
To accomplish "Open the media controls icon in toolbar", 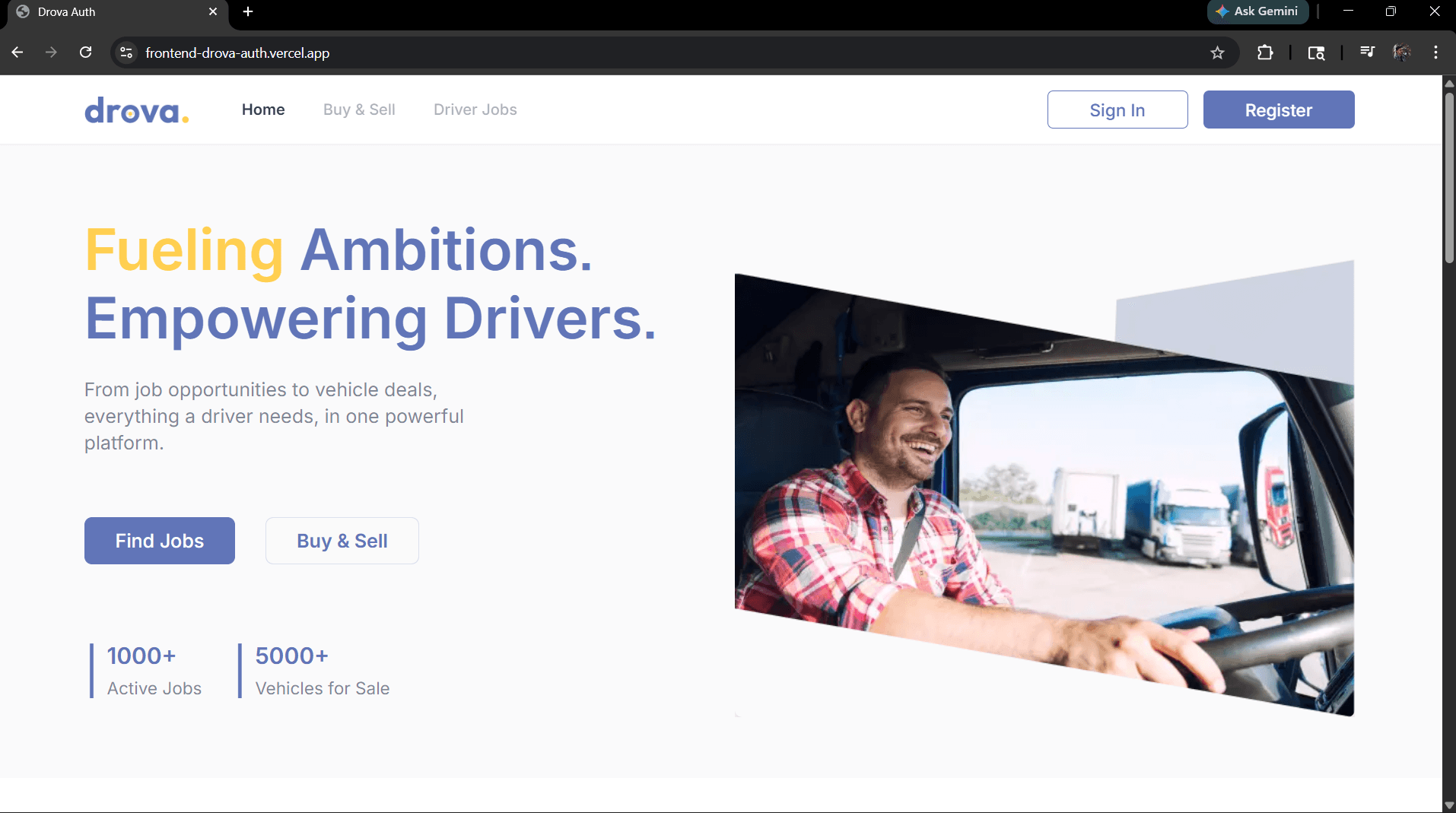I will (x=1367, y=52).
